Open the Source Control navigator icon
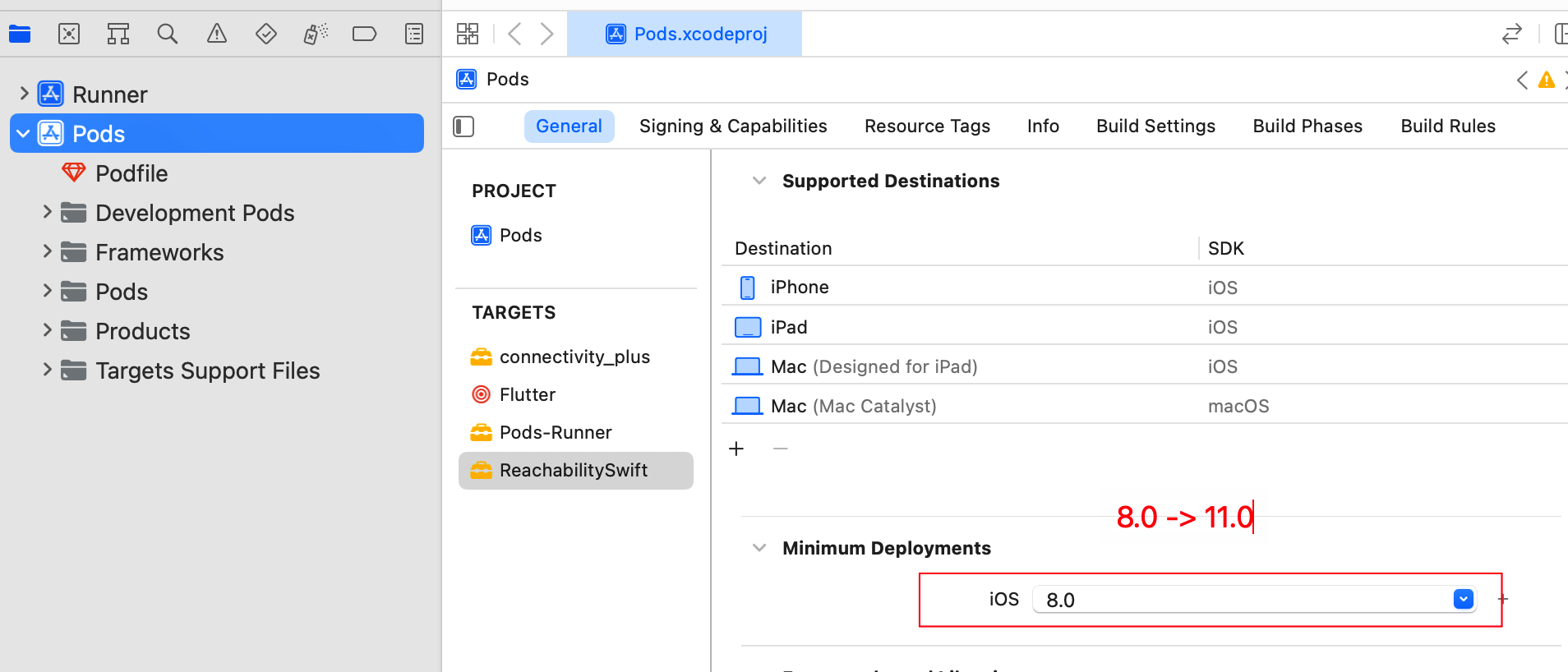This screenshot has height=672, width=1568. [69, 34]
